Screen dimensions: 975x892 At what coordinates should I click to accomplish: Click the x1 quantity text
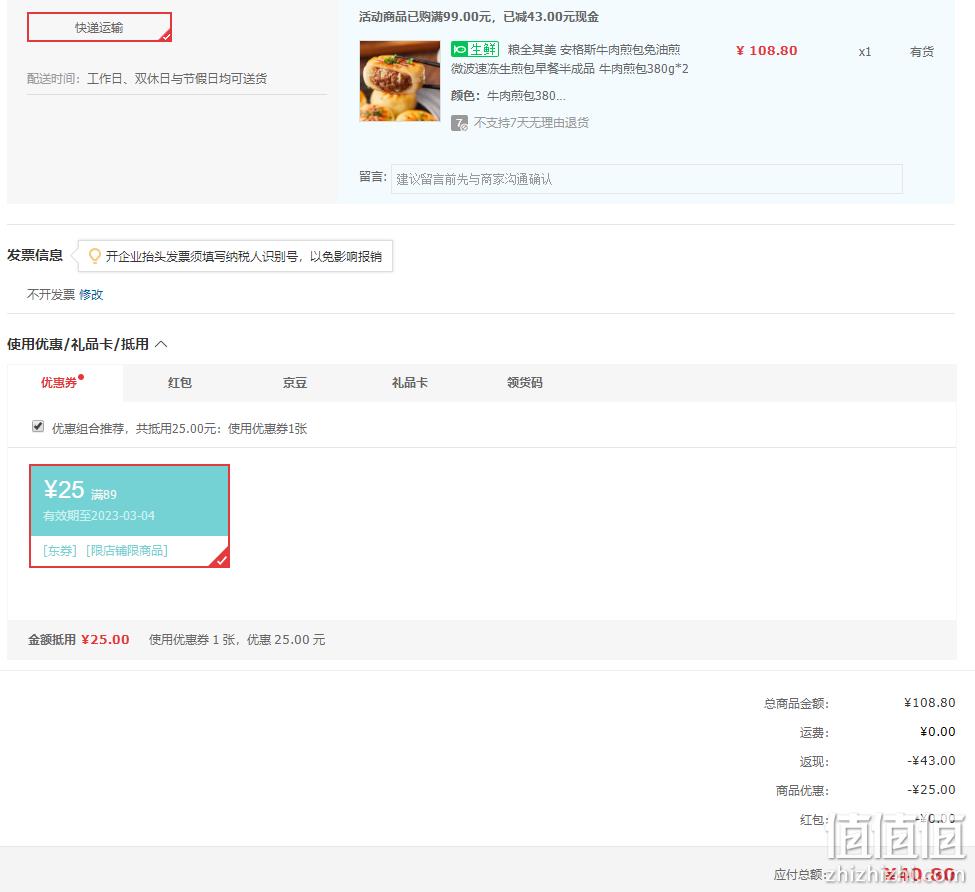(x=864, y=52)
